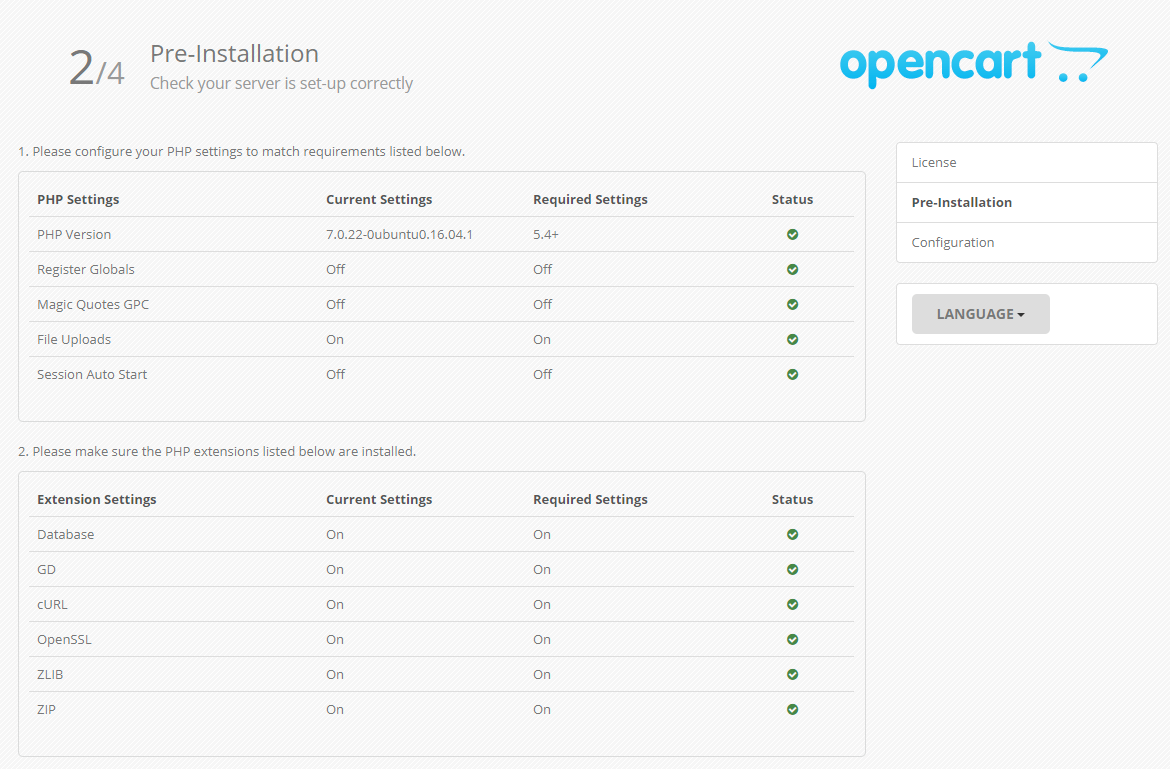Click the cURL status check icon
The width and height of the screenshot is (1170, 769).
(x=792, y=604)
